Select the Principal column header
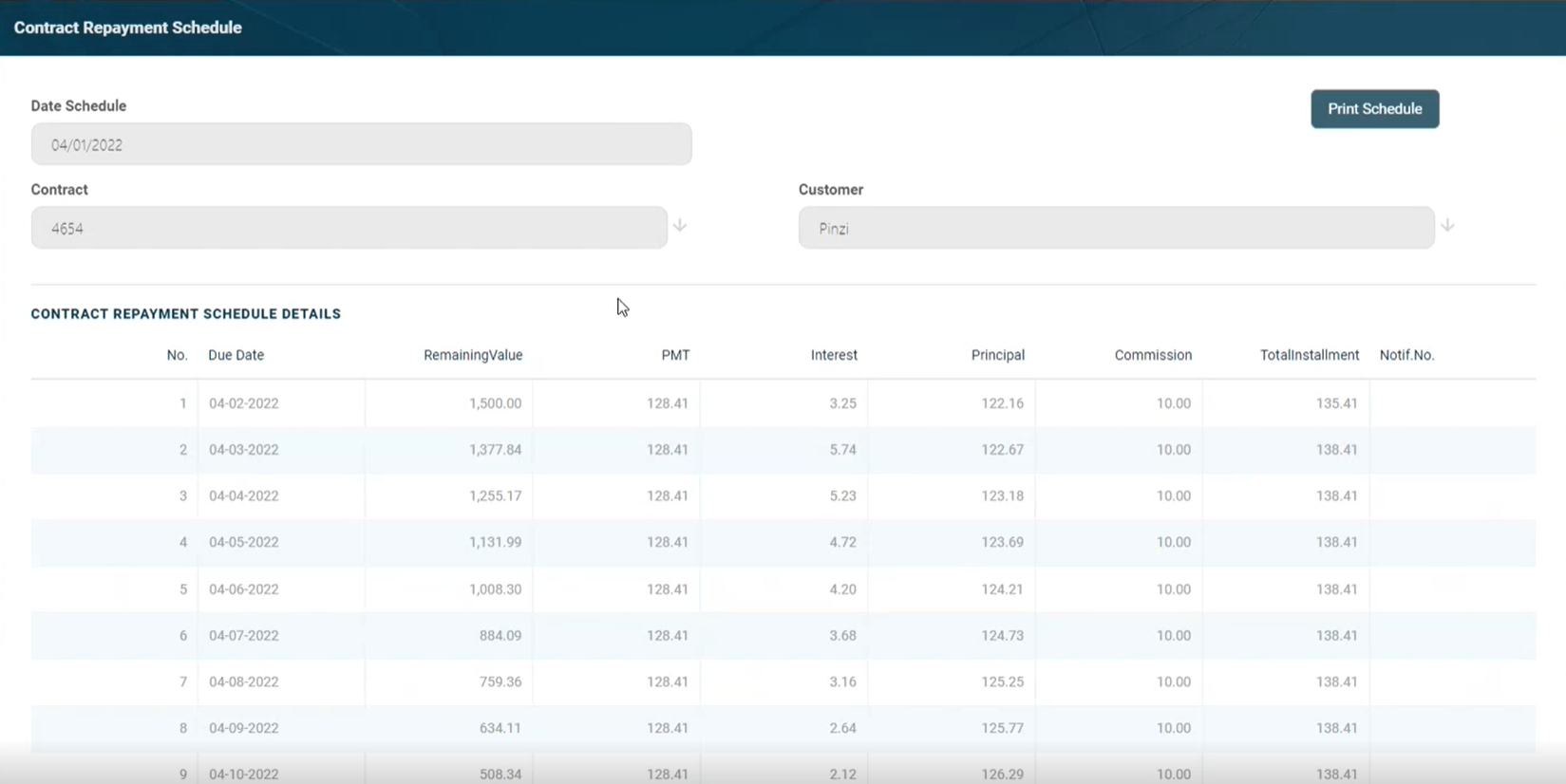This screenshot has height=784, width=1566. point(997,355)
